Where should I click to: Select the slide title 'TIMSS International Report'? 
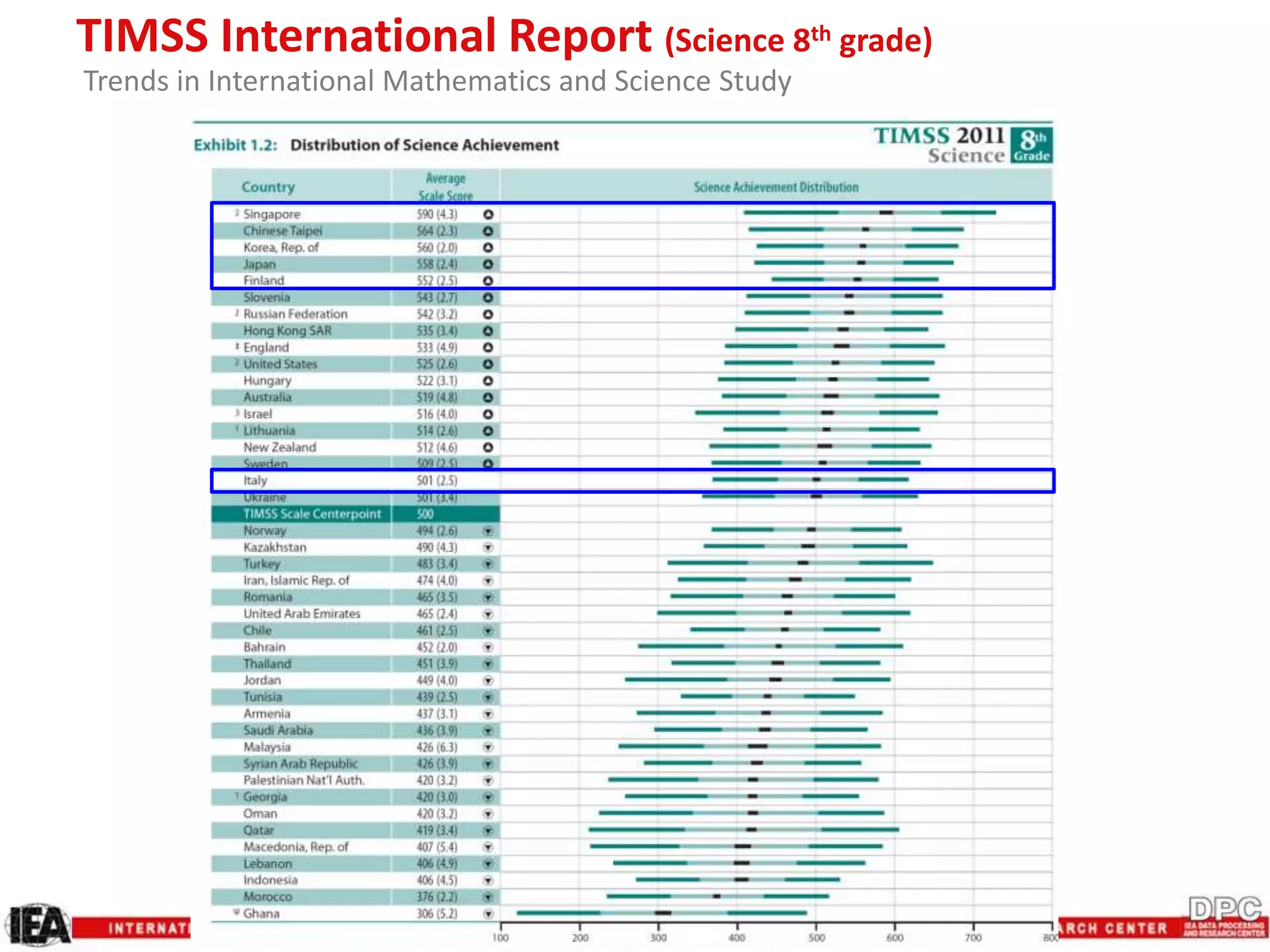click(x=364, y=35)
